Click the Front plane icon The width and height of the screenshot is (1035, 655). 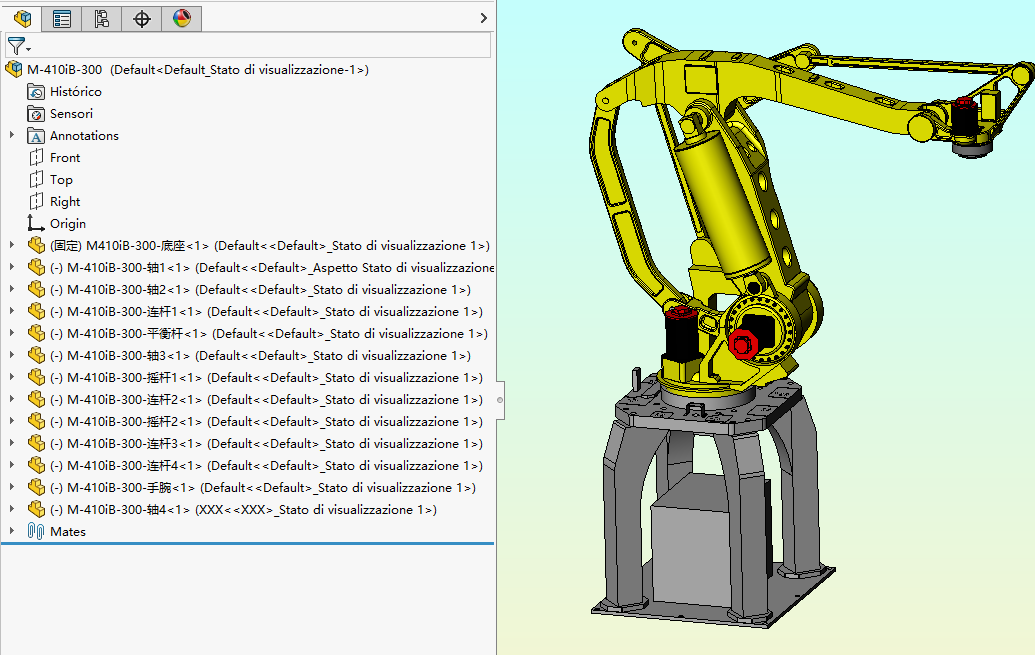click(36, 158)
